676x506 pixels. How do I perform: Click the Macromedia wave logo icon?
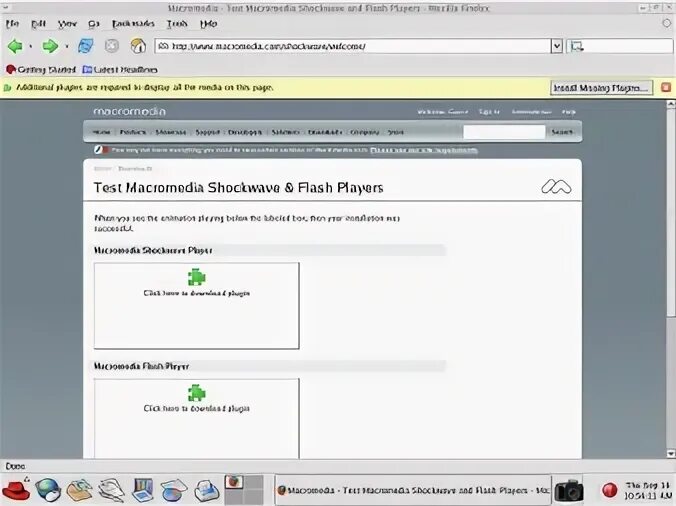[556, 186]
